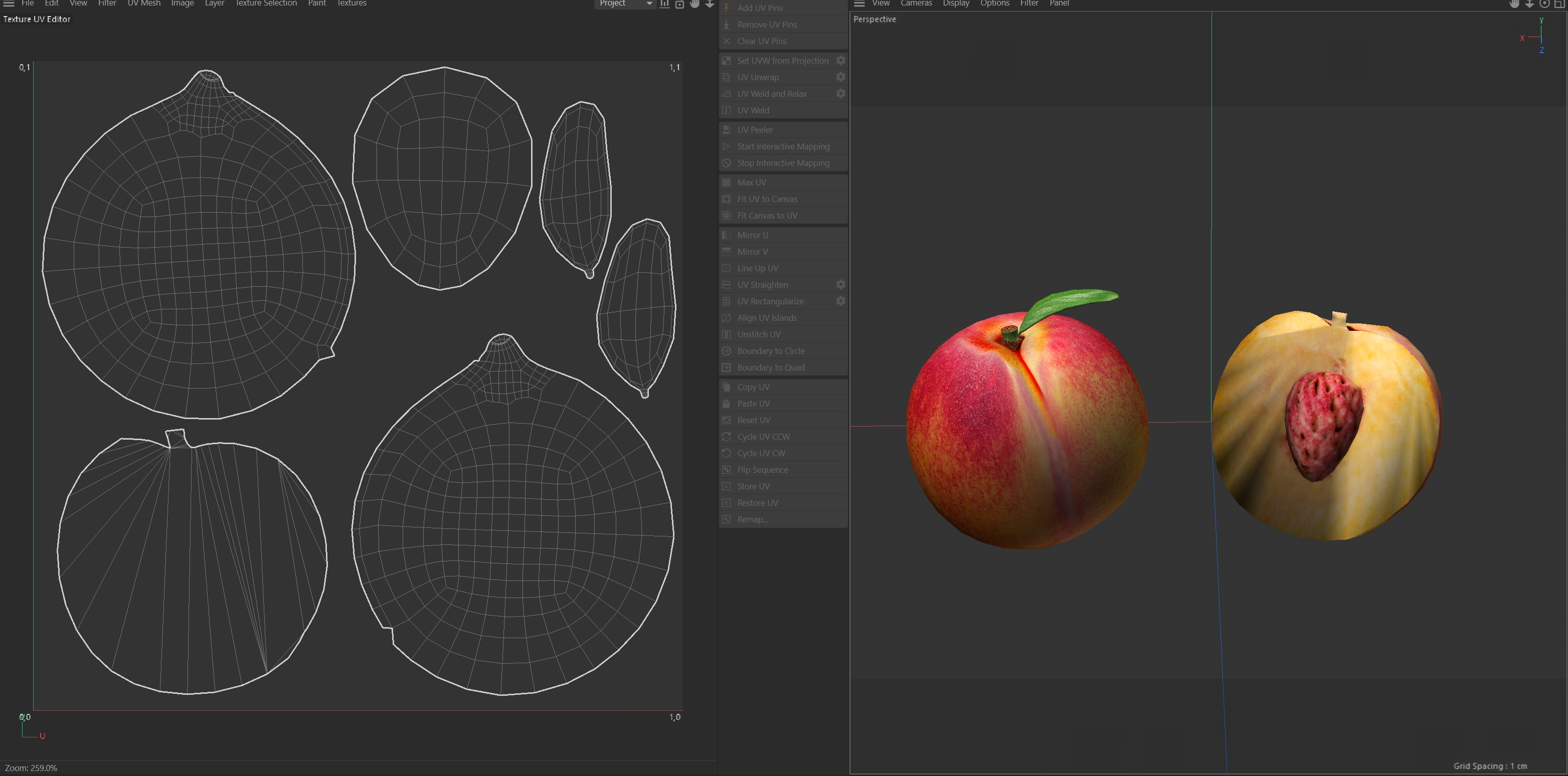Screen dimensions: 1568x776
Task: Open UV Rectangularize options gear
Action: click(x=840, y=301)
